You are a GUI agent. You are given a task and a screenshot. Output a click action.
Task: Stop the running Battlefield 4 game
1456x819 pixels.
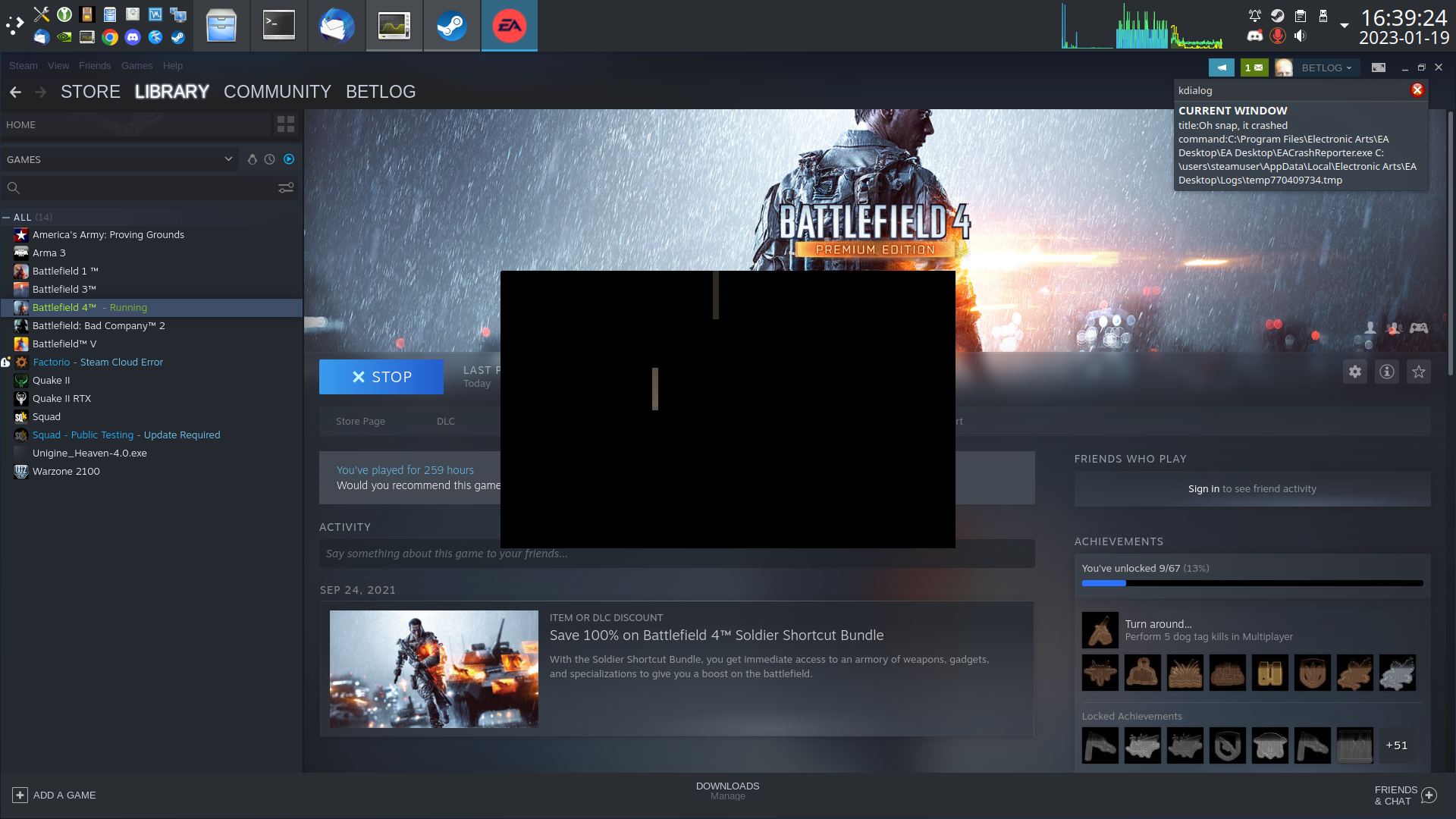381,377
